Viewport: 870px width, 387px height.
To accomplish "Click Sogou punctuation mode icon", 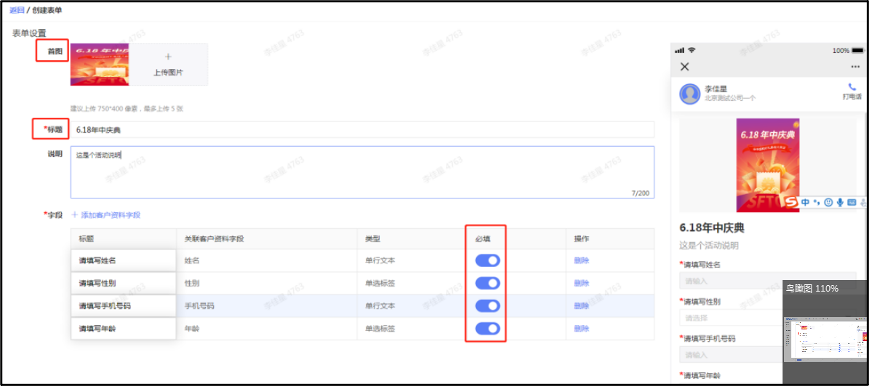I will [816, 203].
